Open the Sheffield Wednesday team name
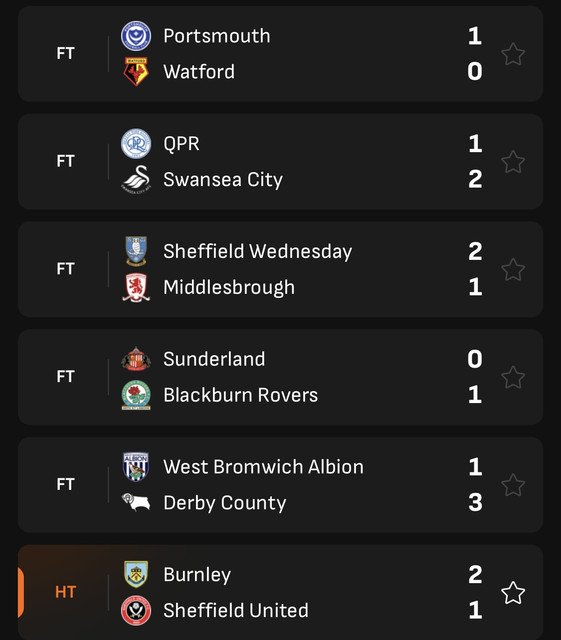 point(258,251)
